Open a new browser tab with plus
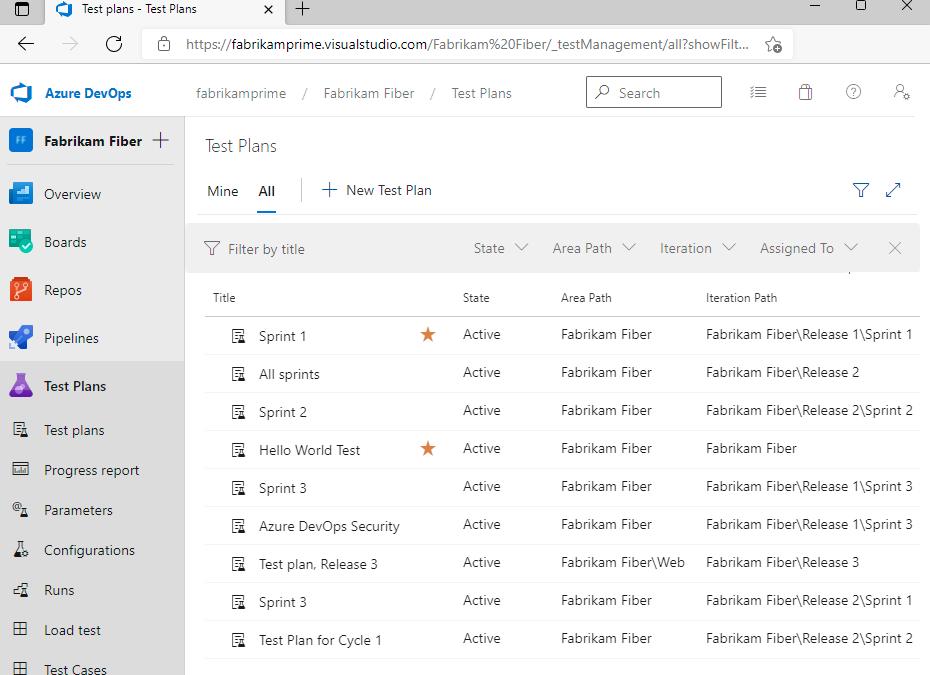The width and height of the screenshot is (930, 675). coord(302,9)
